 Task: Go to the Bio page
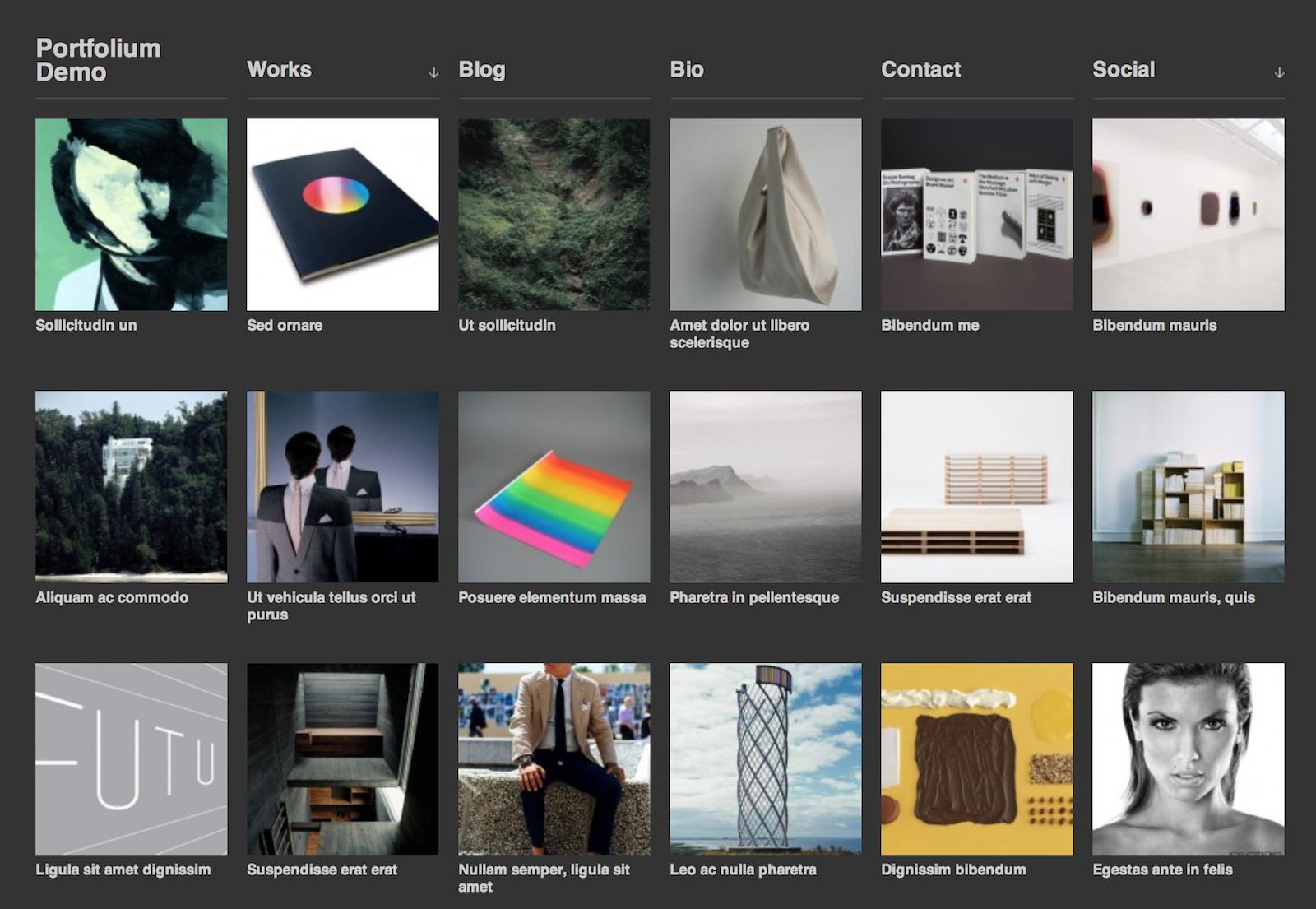tap(686, 70)
